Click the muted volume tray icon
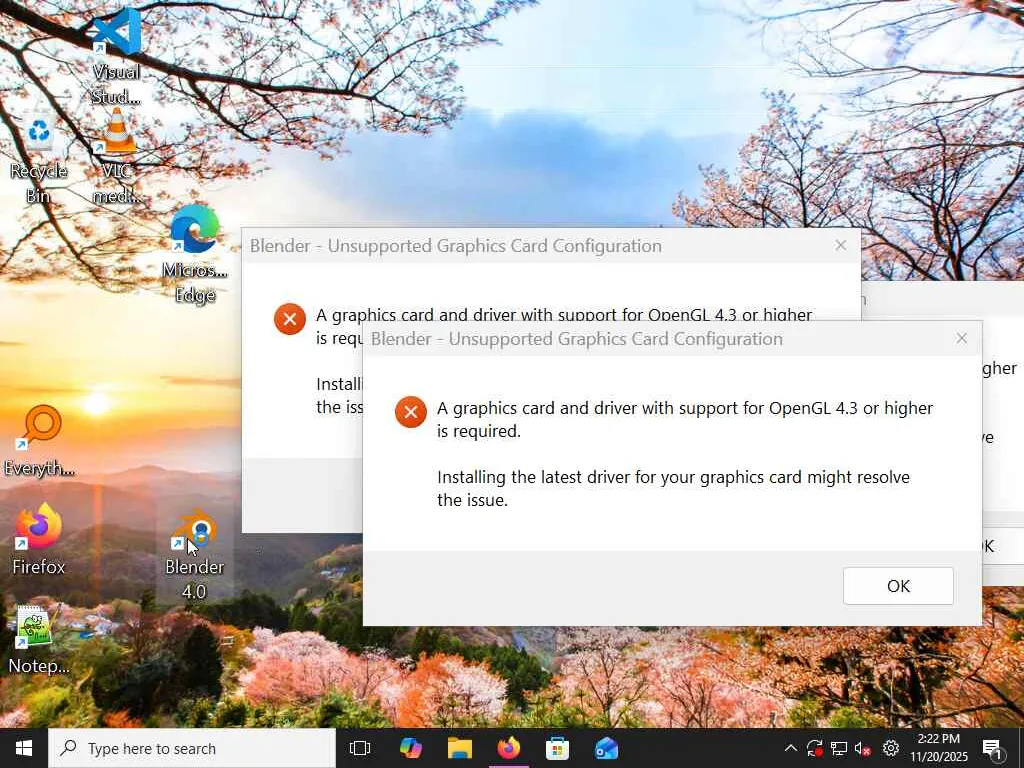 coord(863,748)
